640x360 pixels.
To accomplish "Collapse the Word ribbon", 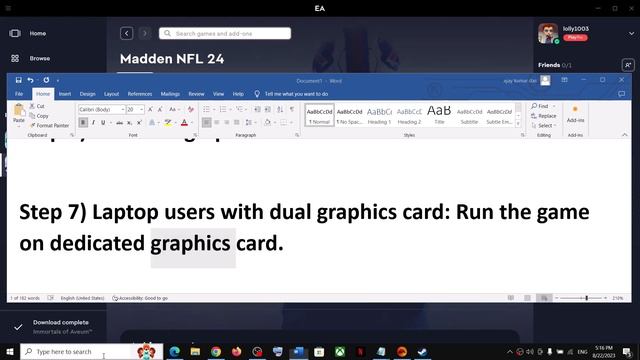I will click(624, 135).
